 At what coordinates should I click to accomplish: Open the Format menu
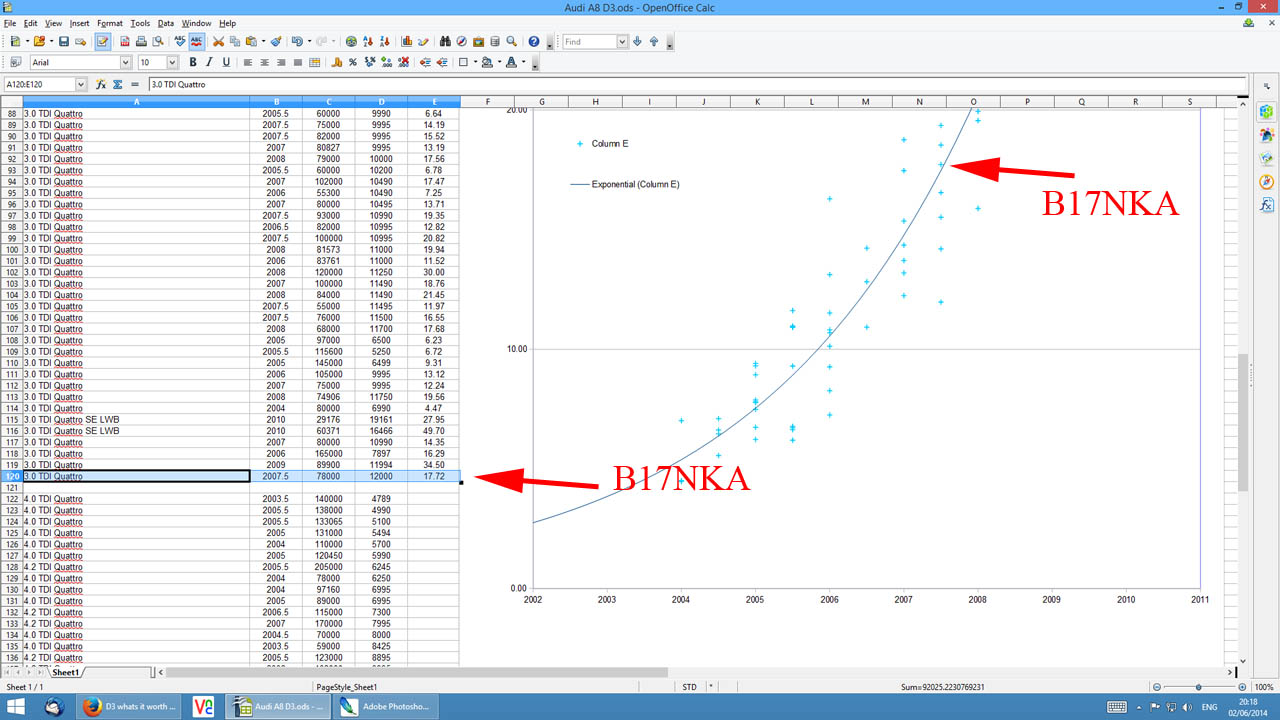110,23
